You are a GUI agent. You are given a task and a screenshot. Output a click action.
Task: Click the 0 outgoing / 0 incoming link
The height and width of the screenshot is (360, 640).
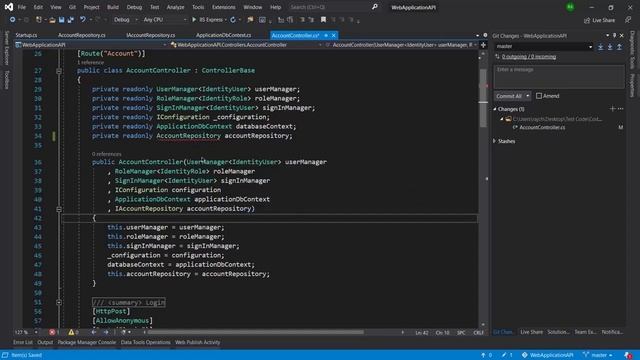pos(529,57)
